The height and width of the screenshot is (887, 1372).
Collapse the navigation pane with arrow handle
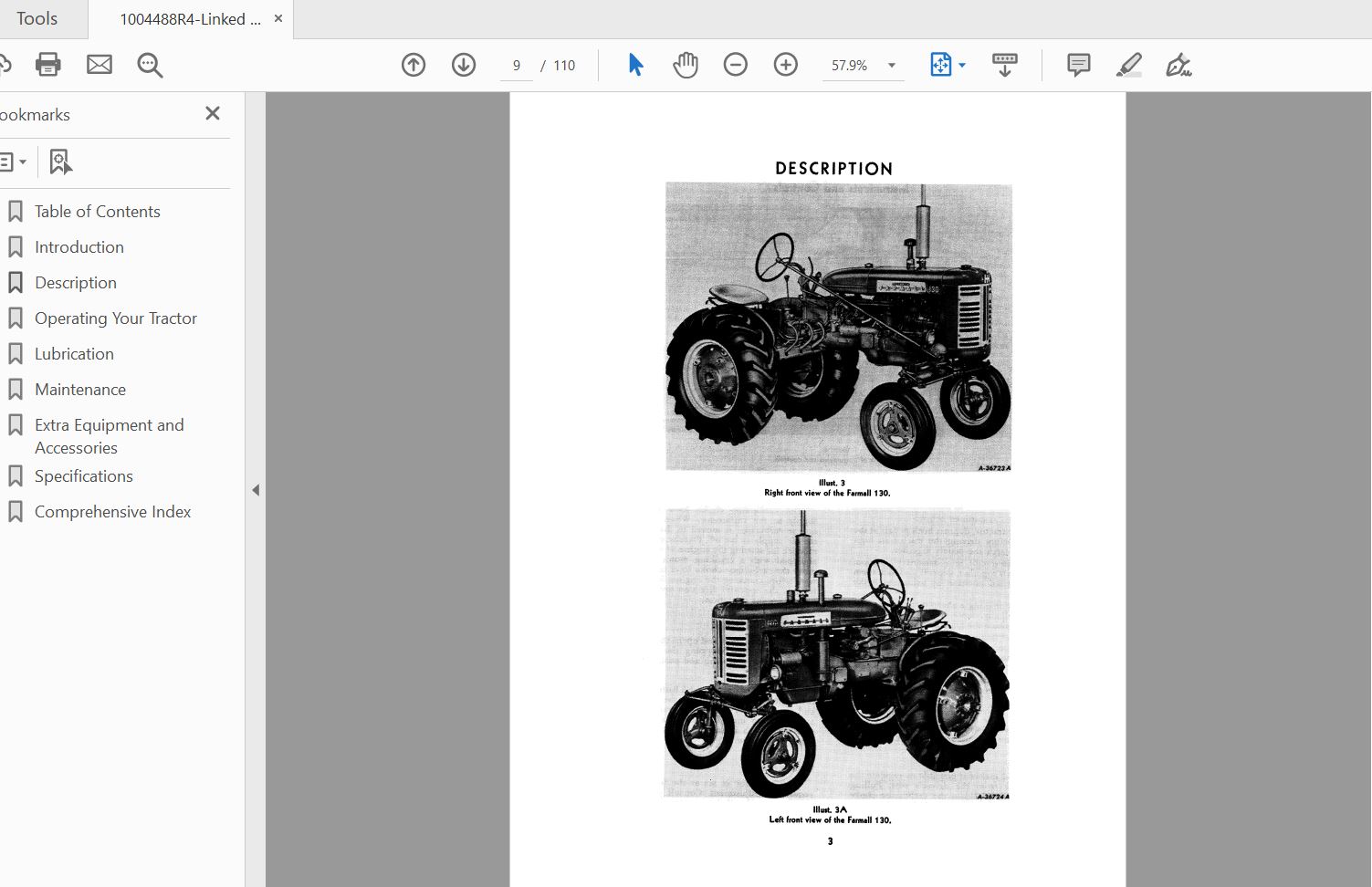pyautogui.click(x=256, y=490)
